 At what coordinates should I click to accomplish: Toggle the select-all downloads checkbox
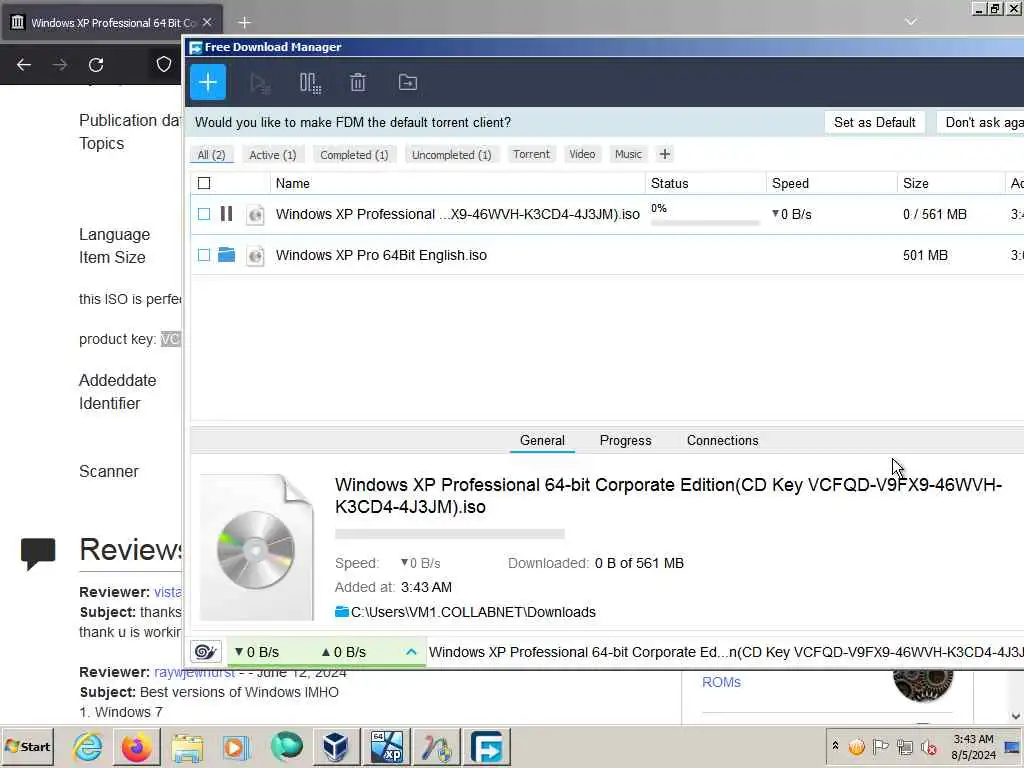tap(204, 183)
